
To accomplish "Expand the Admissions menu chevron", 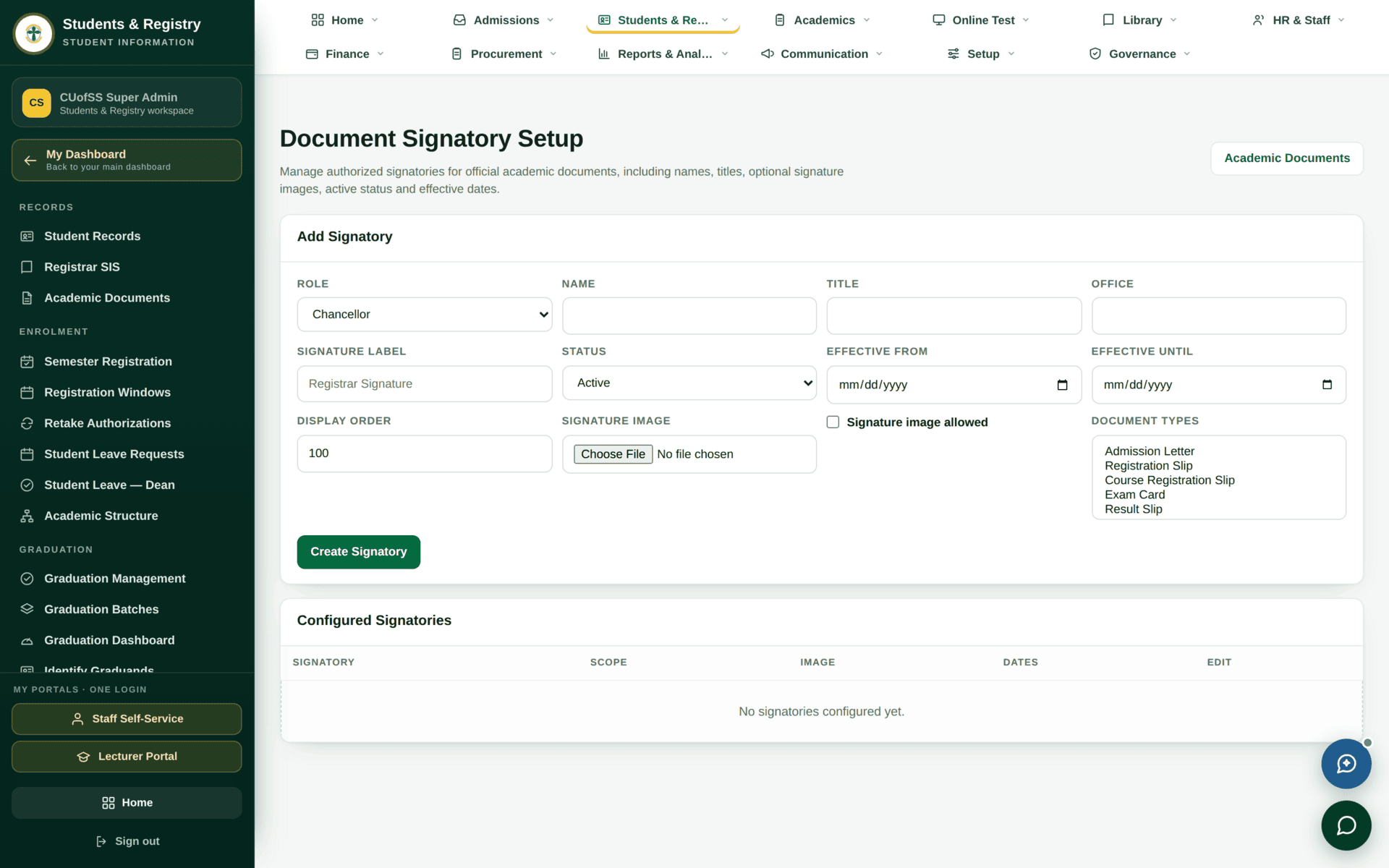I will [550, 20].
